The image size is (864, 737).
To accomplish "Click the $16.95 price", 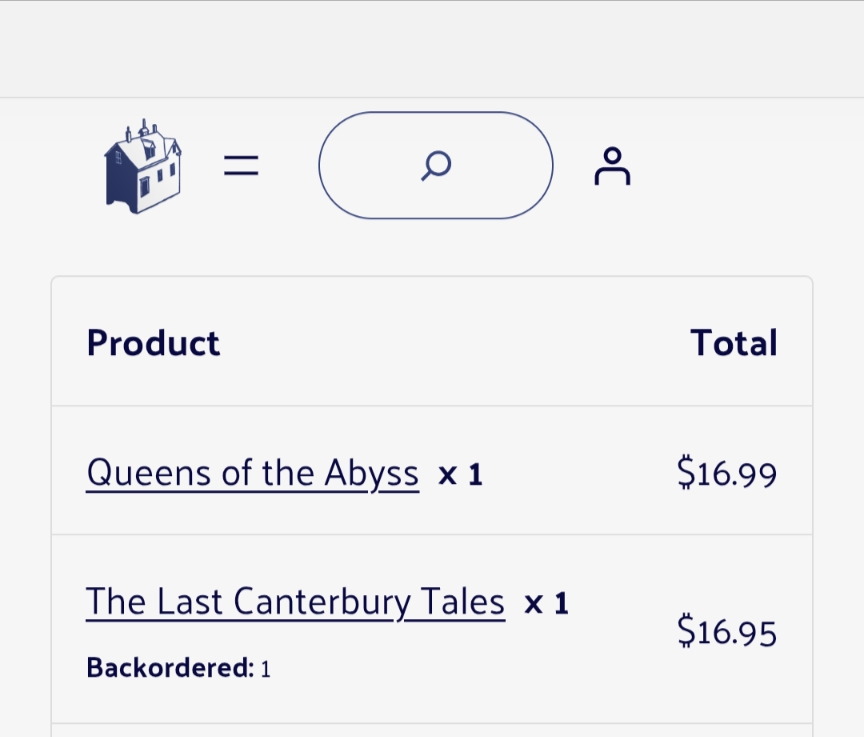I will 727,632.
